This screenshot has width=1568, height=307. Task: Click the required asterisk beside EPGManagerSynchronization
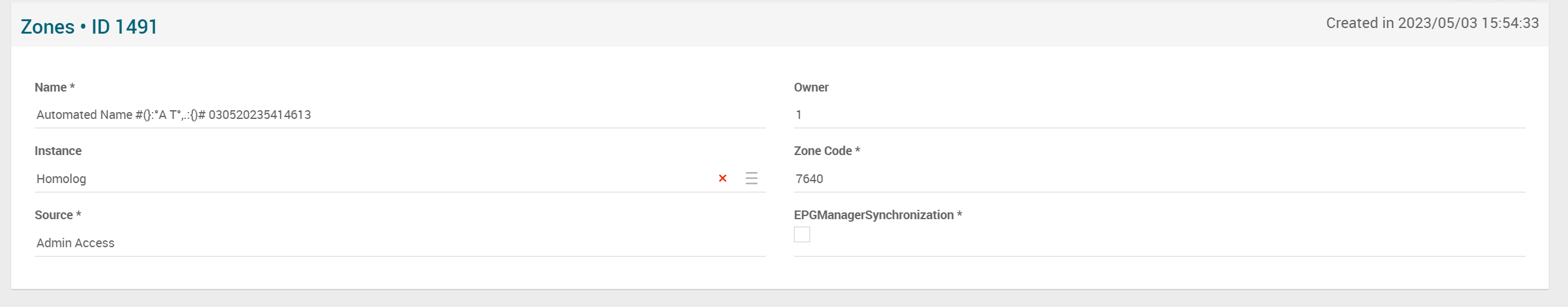pyautogui.click(x=959, y=215)
